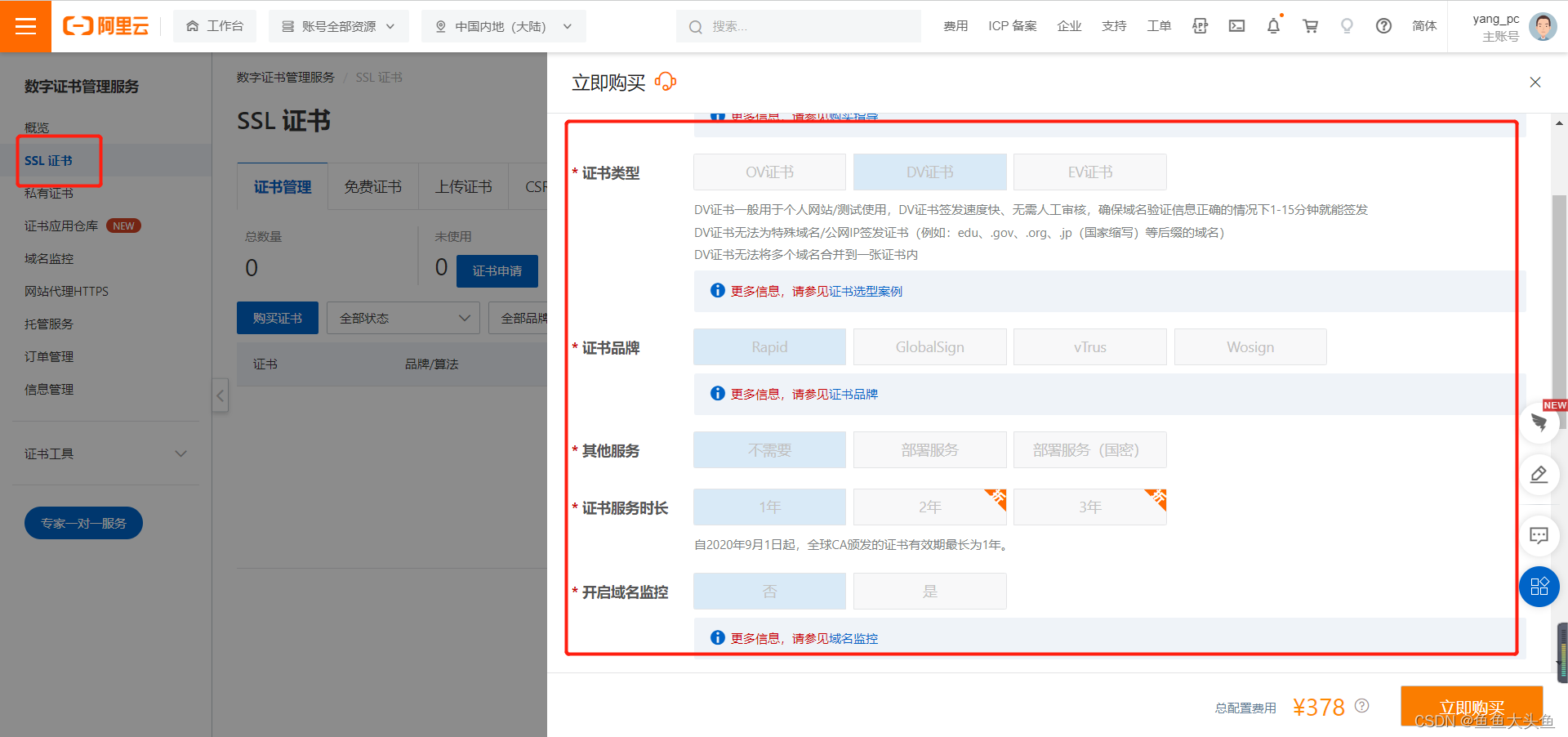Select 部署服务（国密） option
This screenshot has width=1568, height=737.
tap(1089, 450)
